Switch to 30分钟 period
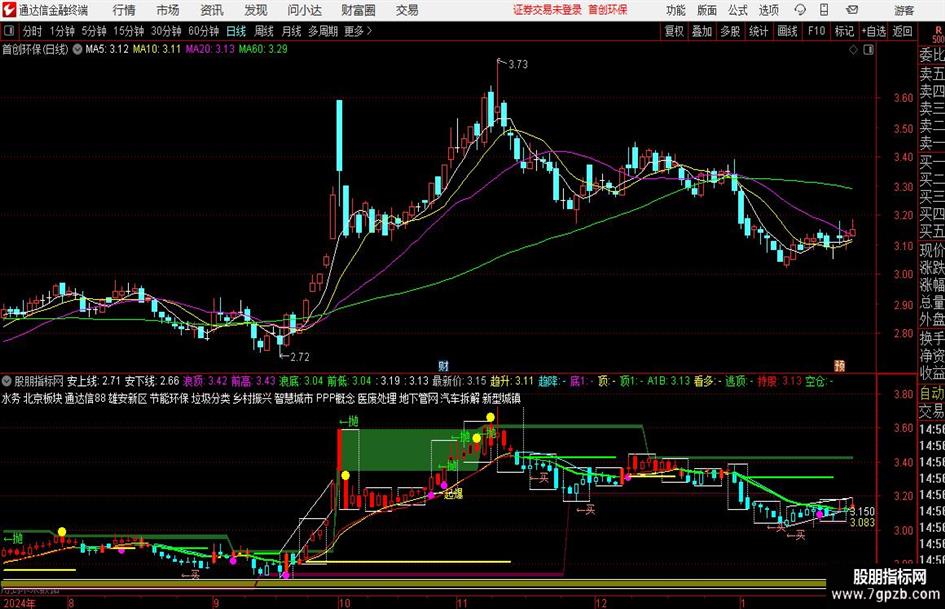 tap(166, 31)
